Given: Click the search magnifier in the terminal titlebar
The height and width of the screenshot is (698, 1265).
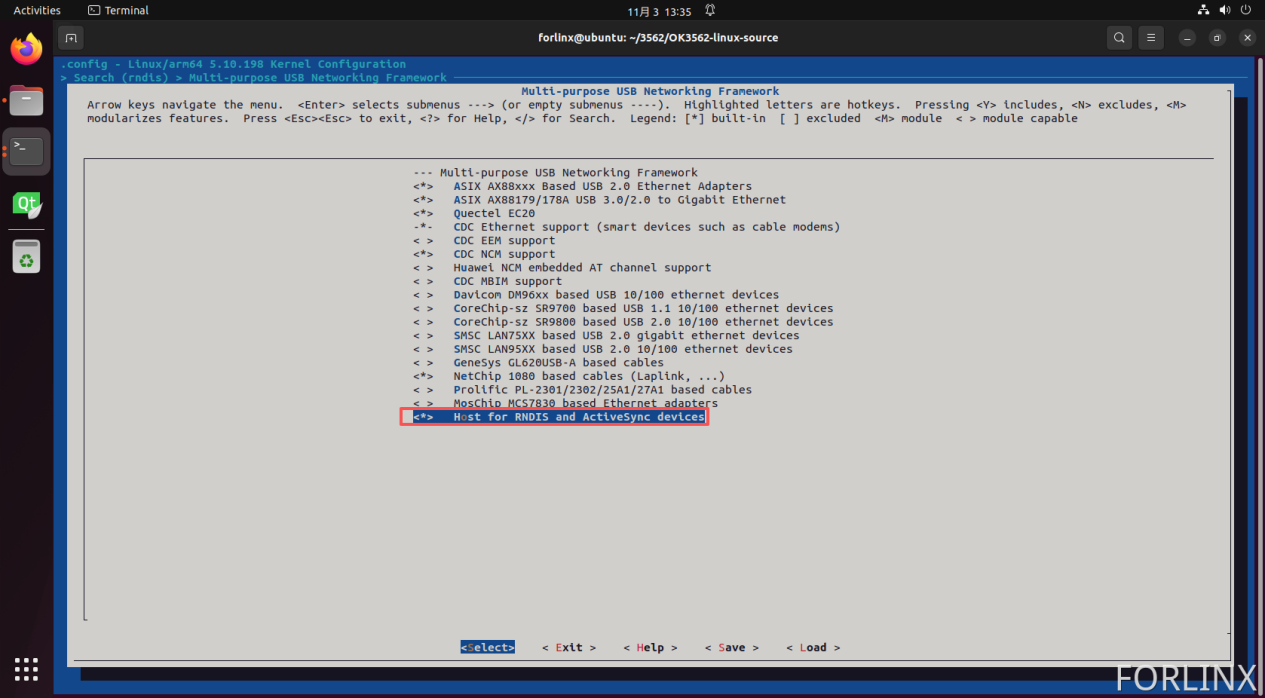Looking at the screenshot, I should click(x=1119, y=37).
